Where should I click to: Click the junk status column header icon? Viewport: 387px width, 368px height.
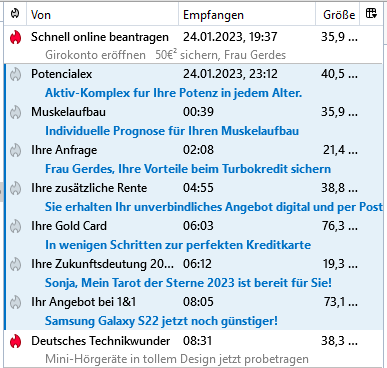point(15,14)
